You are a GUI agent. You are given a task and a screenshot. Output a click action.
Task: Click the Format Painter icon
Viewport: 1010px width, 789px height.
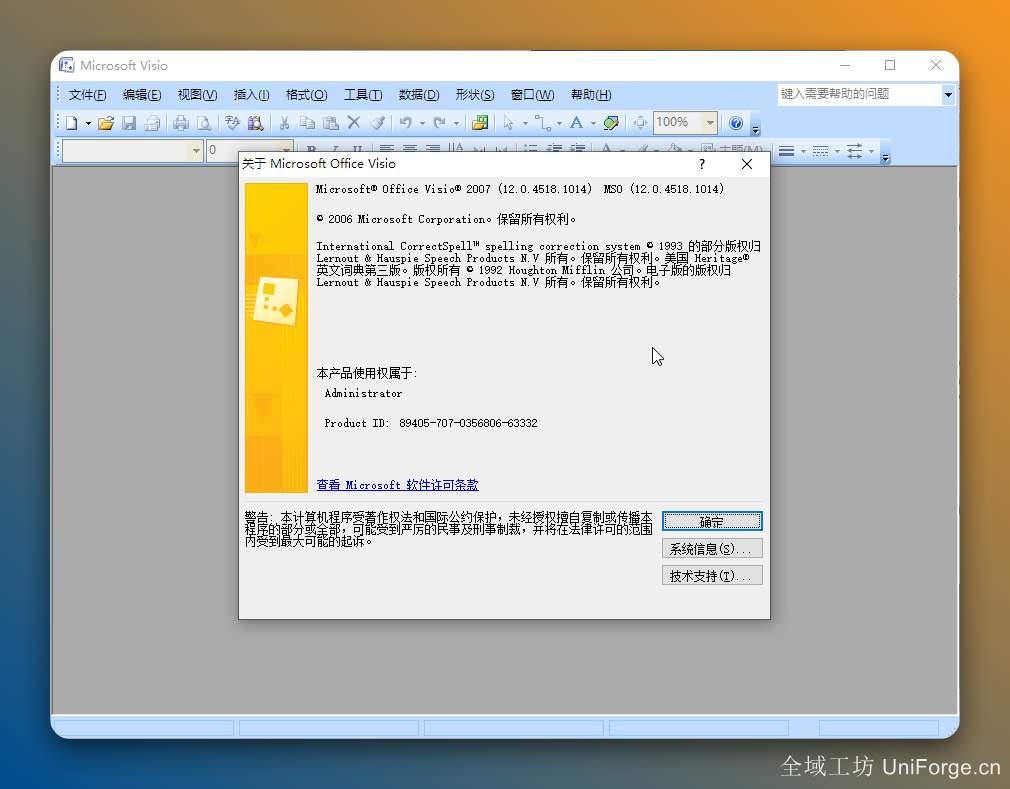[x=377, y=122]
